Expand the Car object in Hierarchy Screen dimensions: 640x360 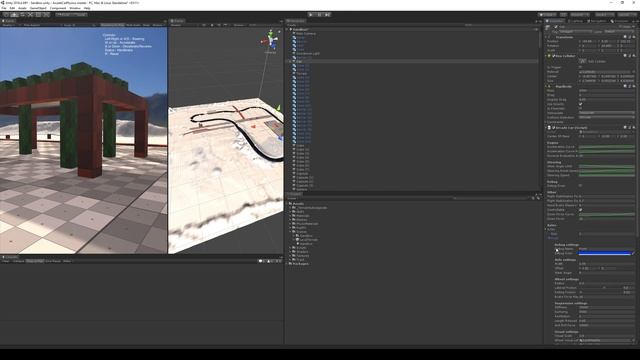coord(291,61)
